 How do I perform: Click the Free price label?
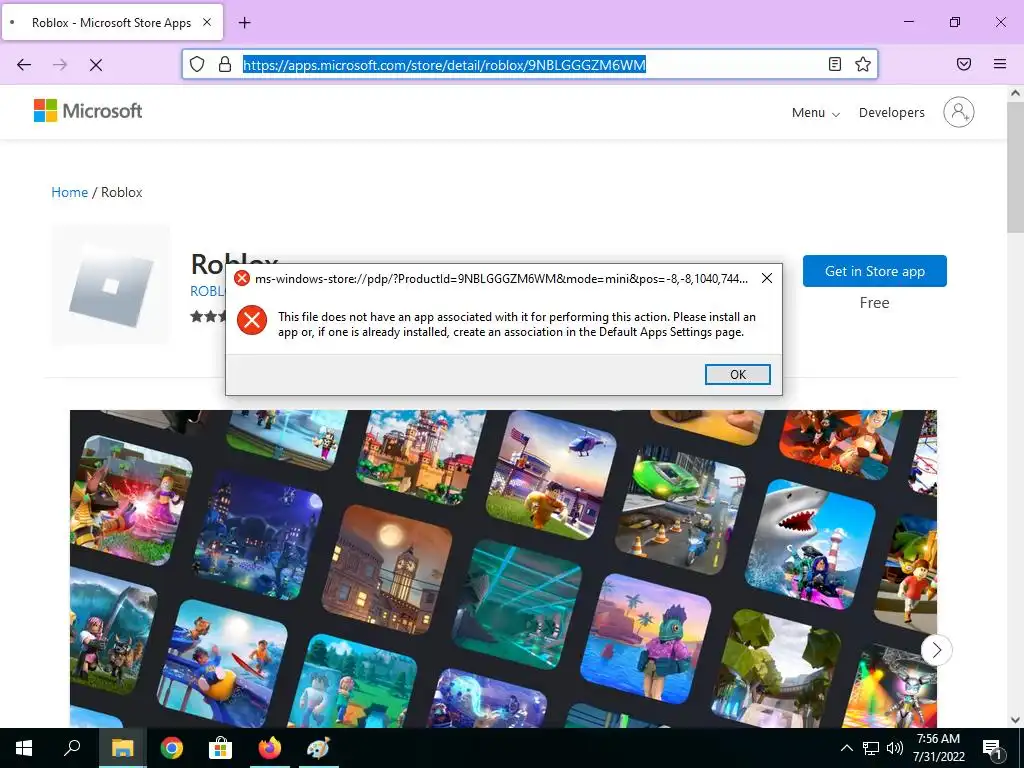(874, 303)
